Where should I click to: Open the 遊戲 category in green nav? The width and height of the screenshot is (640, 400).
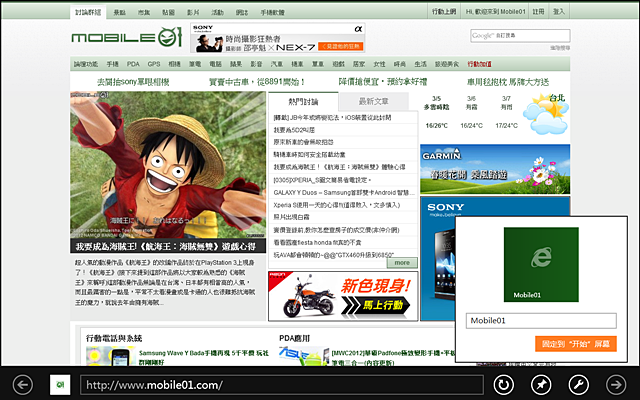pyautogui.click(x=338, y=64)
